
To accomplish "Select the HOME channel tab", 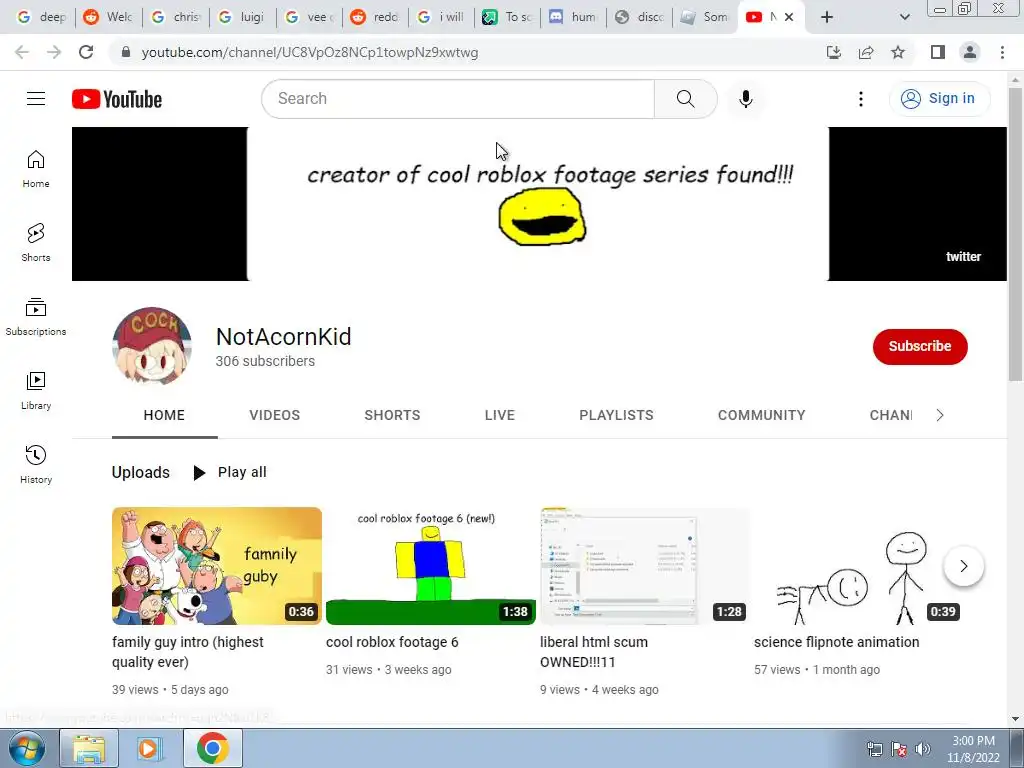I will click(164, 415).
